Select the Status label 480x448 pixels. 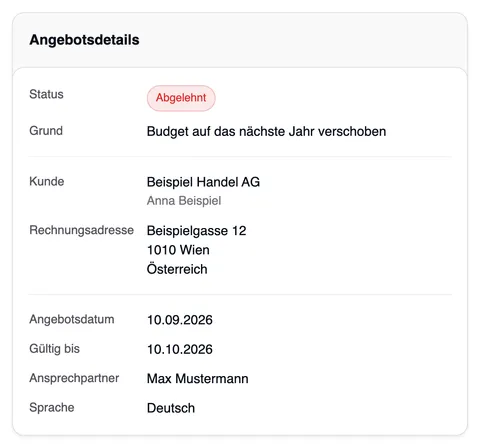click(46, 94)
